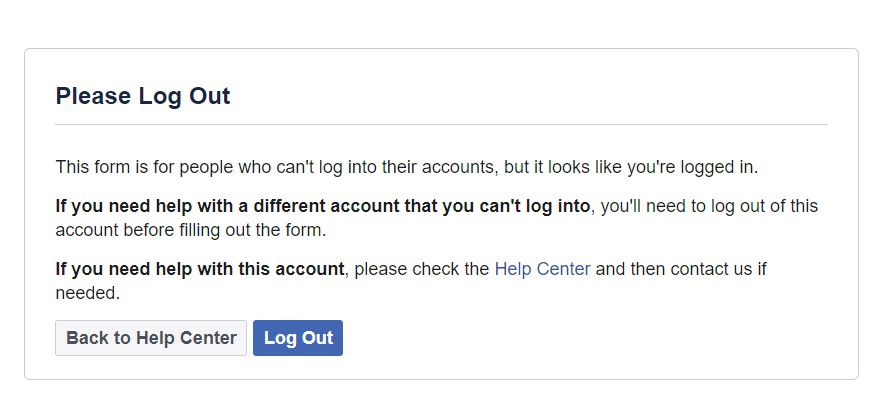Click the word 'Please' in the heading
875x409 pixels.
point(93,96)
